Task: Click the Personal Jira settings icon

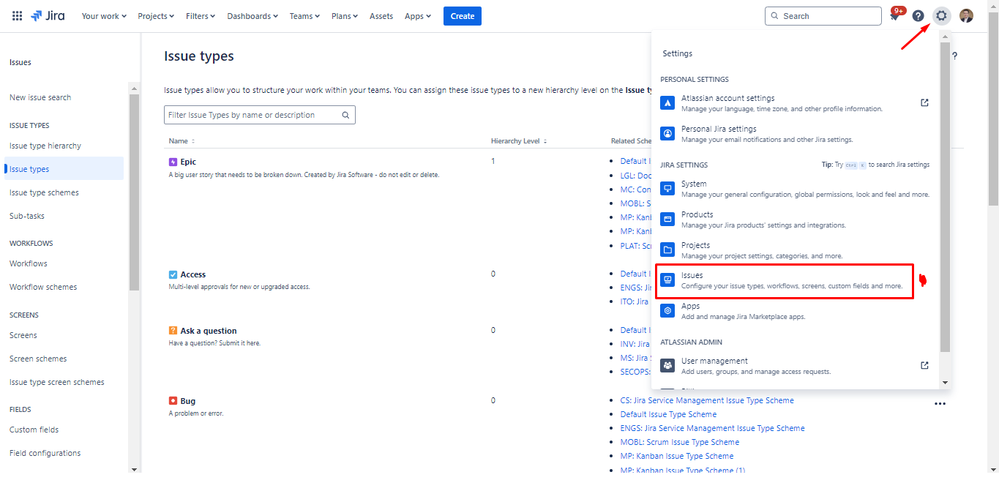Action: coord(667,133)
